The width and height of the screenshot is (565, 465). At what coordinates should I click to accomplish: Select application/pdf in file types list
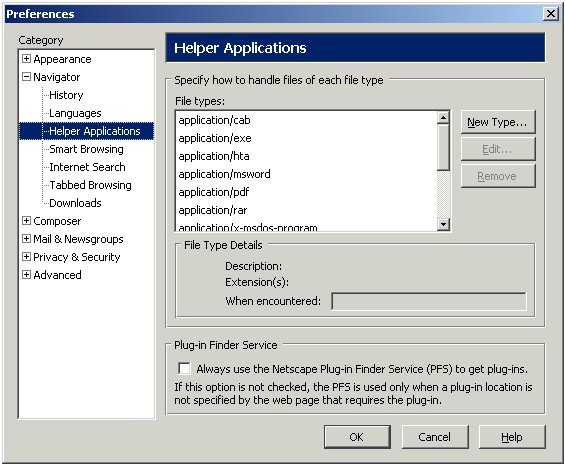coord(306,192)
